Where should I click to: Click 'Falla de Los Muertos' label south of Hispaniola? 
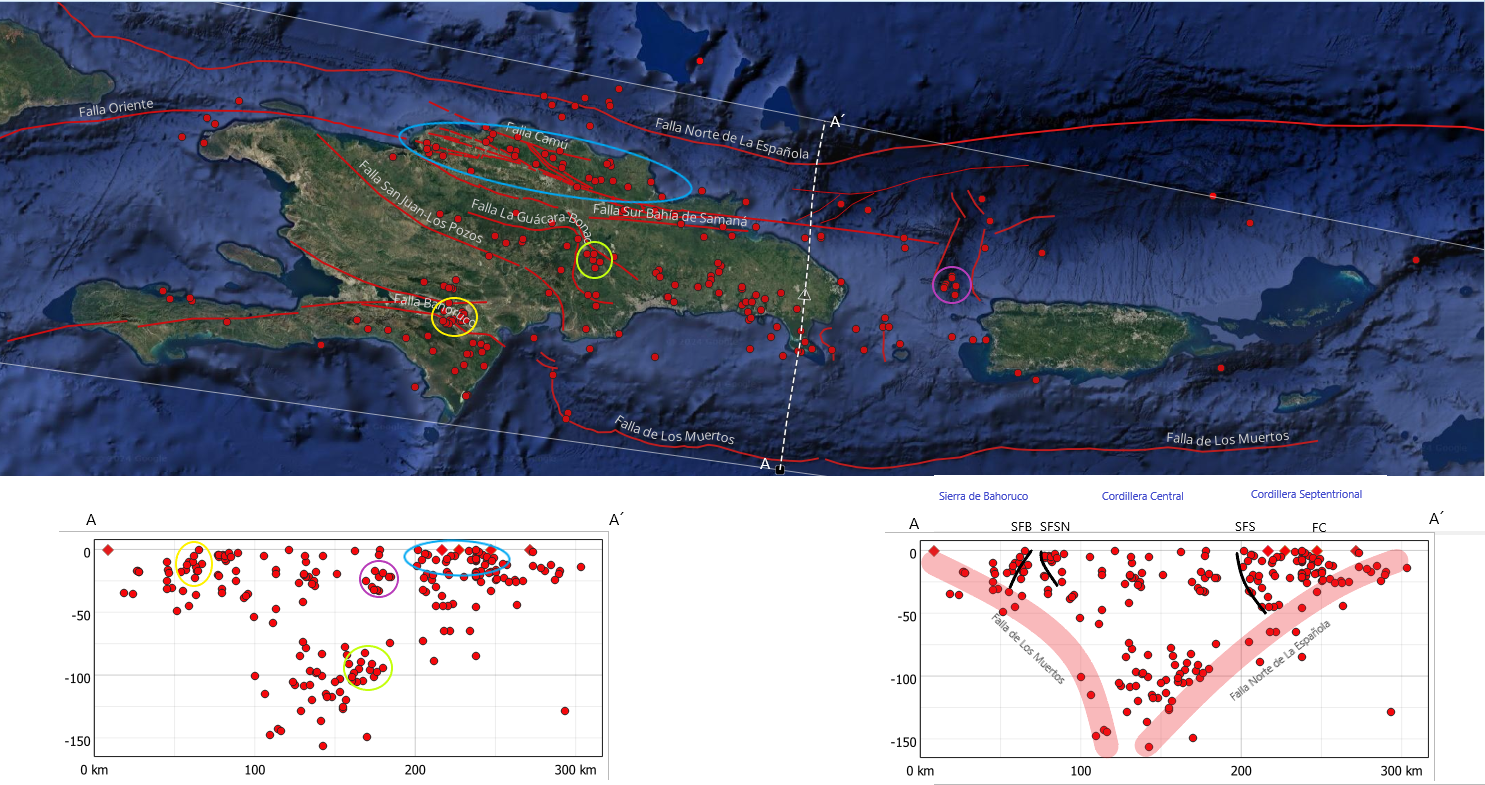[674, 430]
